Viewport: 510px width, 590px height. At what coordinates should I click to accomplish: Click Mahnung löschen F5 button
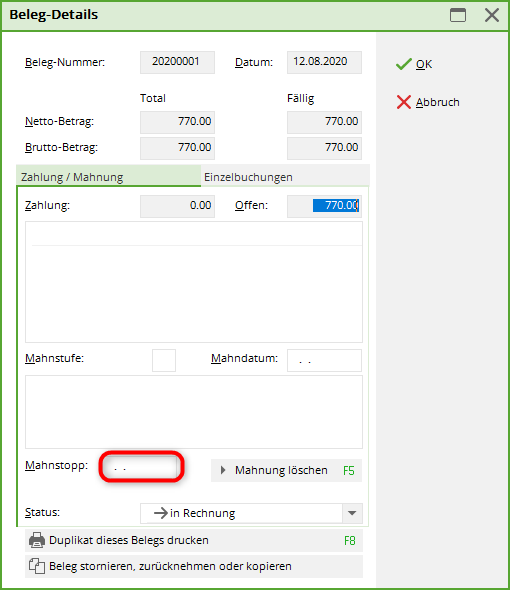pos(286,470)
